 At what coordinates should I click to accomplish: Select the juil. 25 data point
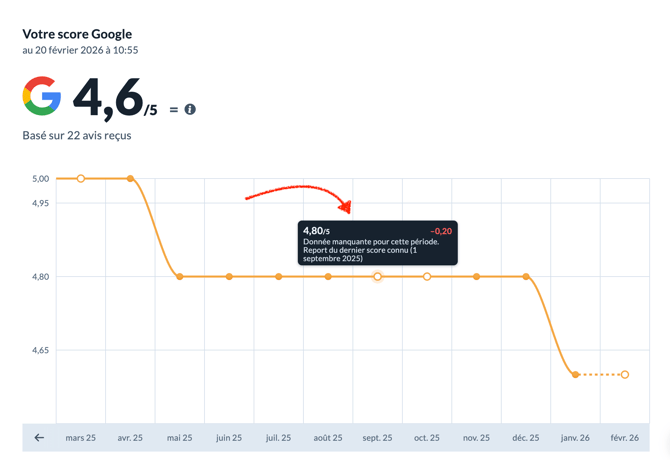[279, 276]
